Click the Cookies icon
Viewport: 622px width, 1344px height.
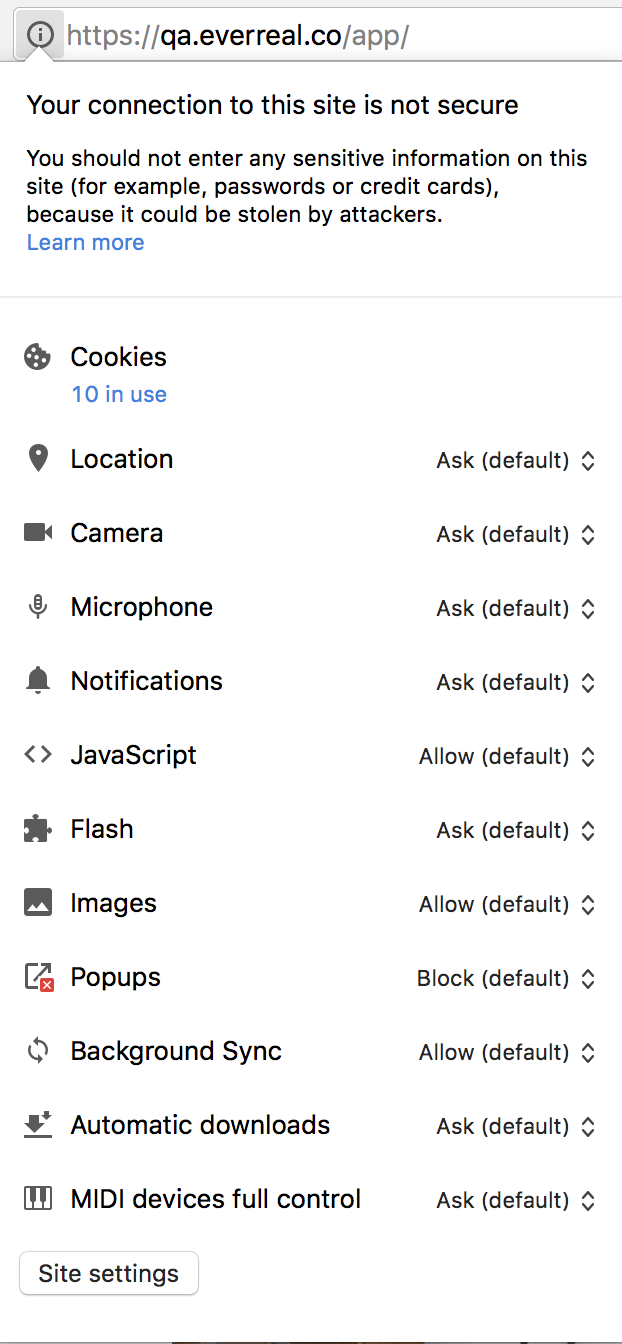pyautogui.click(x=37, y=357)
